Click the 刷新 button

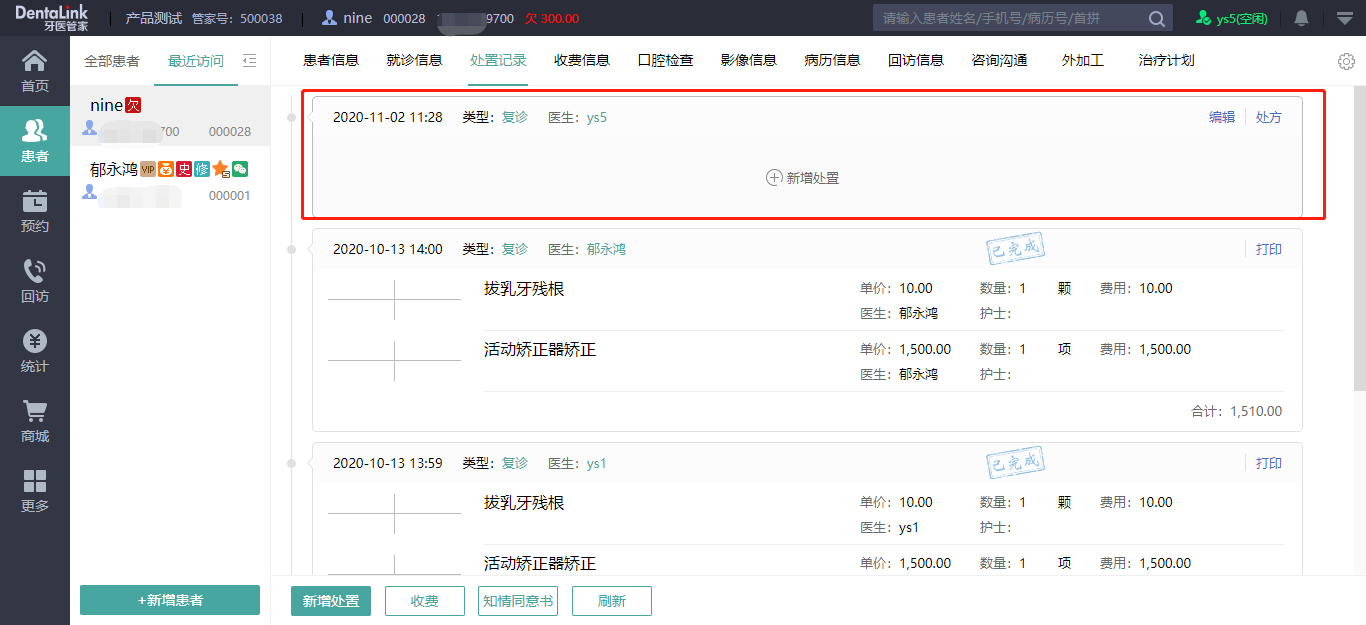coord(612,601)
